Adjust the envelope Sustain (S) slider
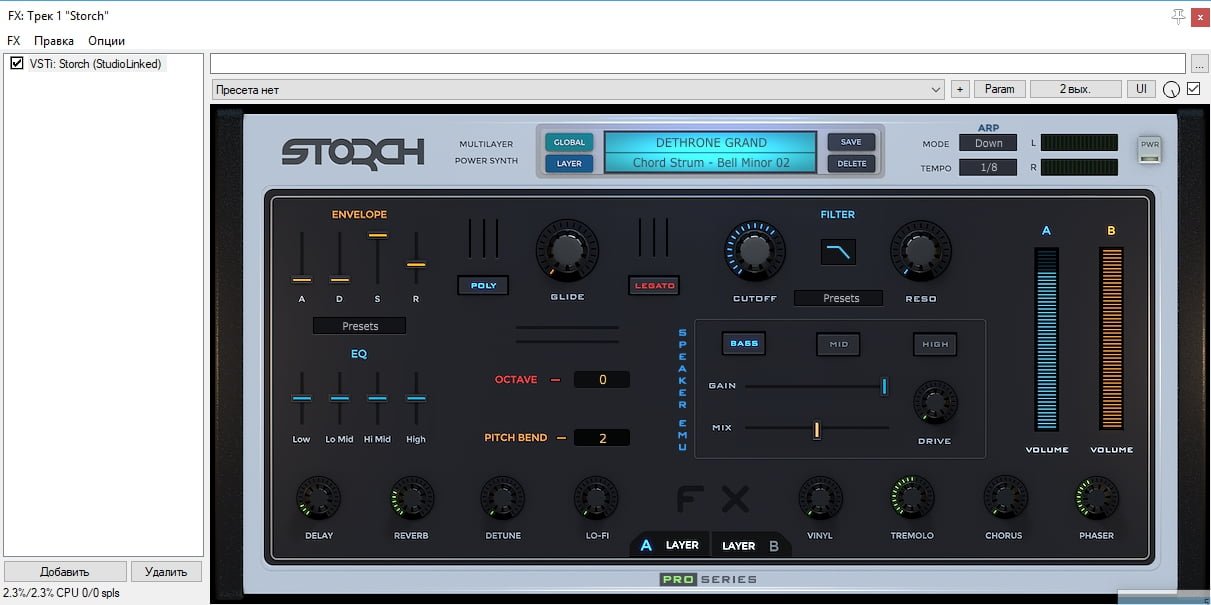1211x605 pixels. [377, 235]
